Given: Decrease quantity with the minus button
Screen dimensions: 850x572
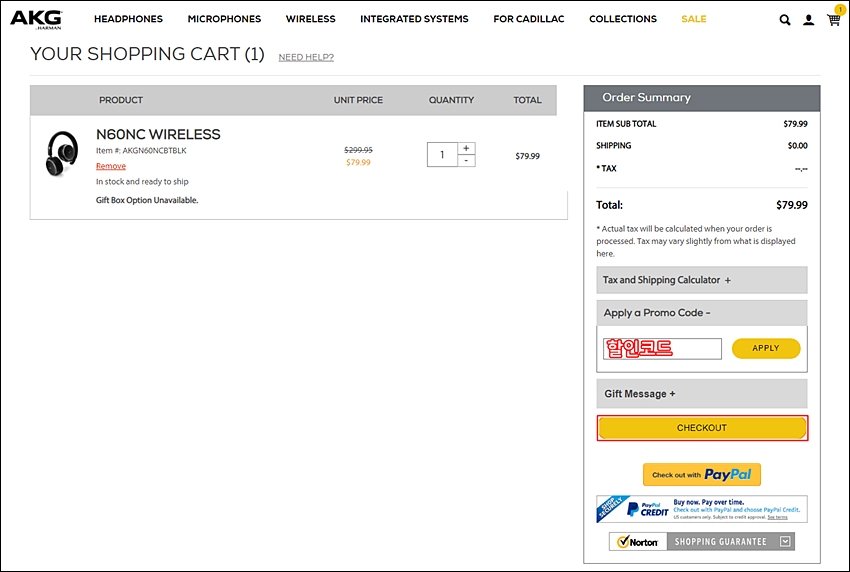Looking at the screenshot, I should 466,160.
